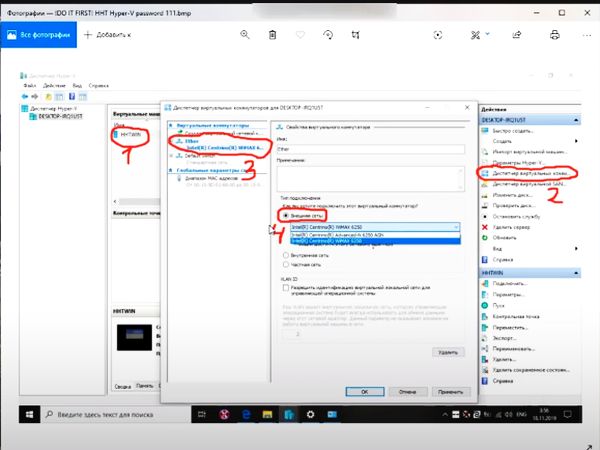Choose the highlighted 'WiMAX 6250' adapter option
The image size is (600, 450).
point(375,241)
